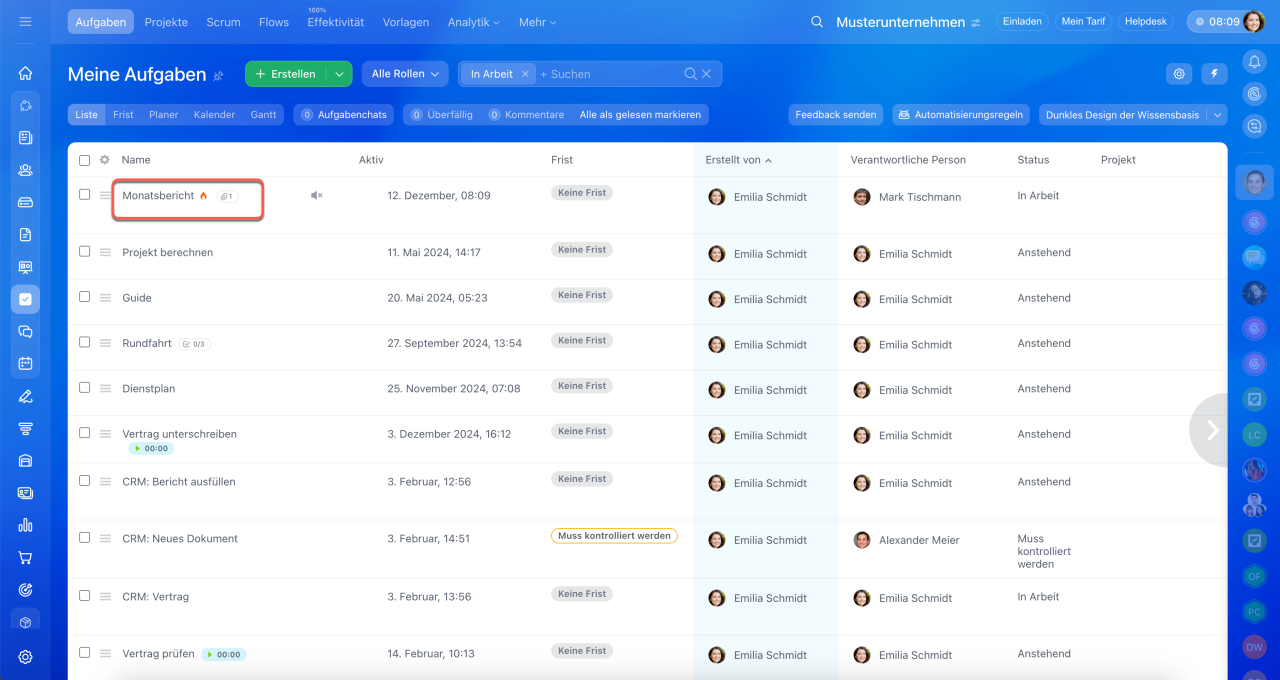This screenshot has height=680, width=1280.
Task: Open the search magnifier in top bar
Action: (817, 22)
